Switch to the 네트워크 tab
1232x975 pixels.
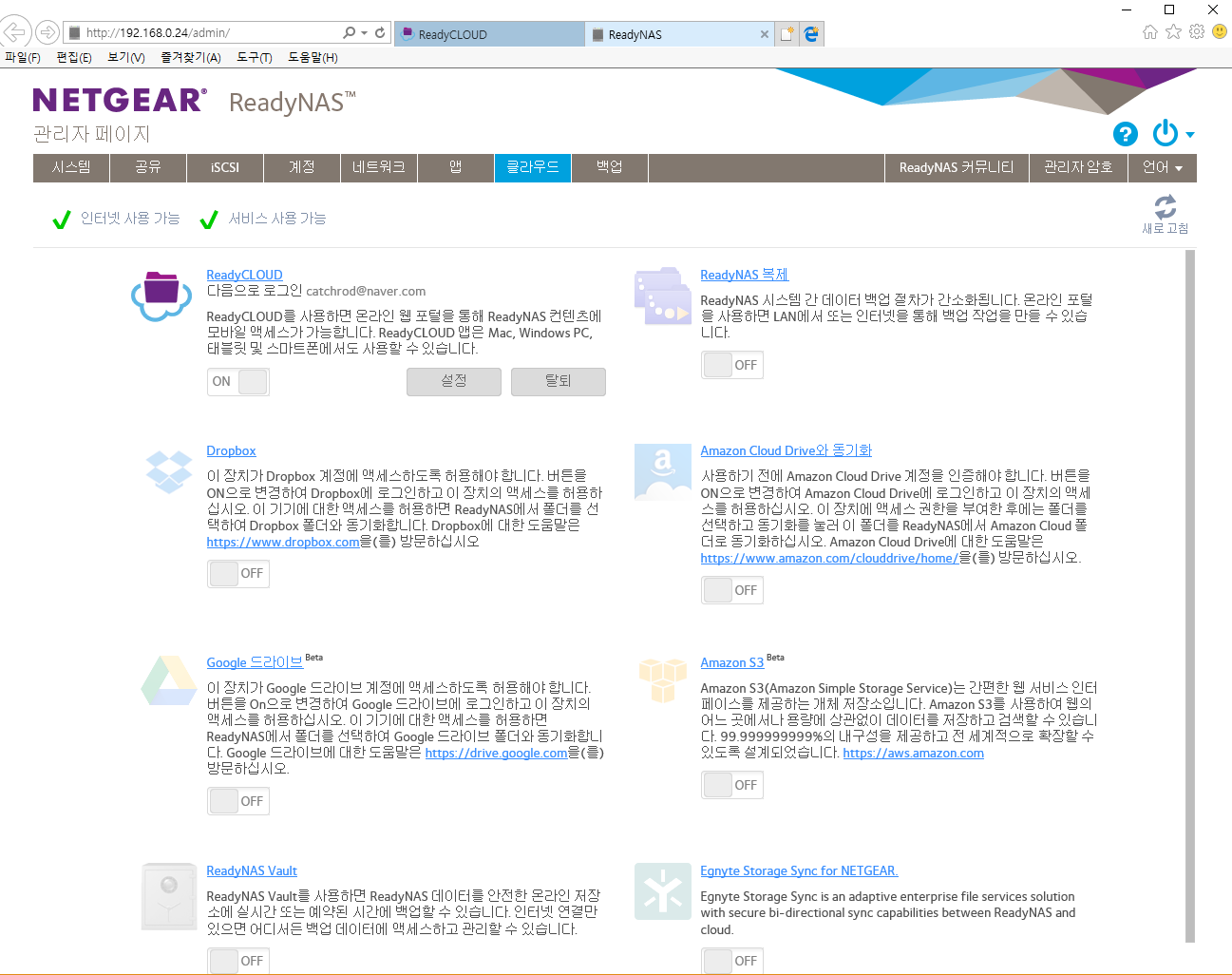click(378, 167)
